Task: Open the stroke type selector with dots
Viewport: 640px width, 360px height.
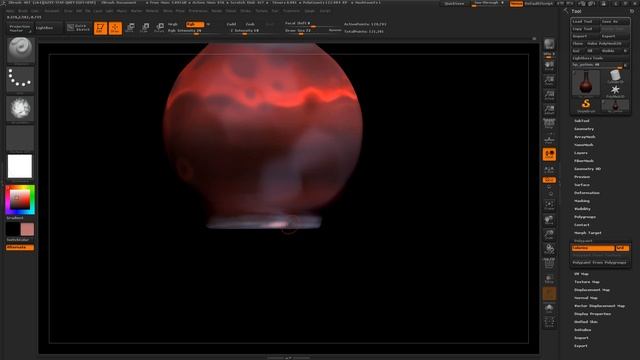Action: click(20, 79)
